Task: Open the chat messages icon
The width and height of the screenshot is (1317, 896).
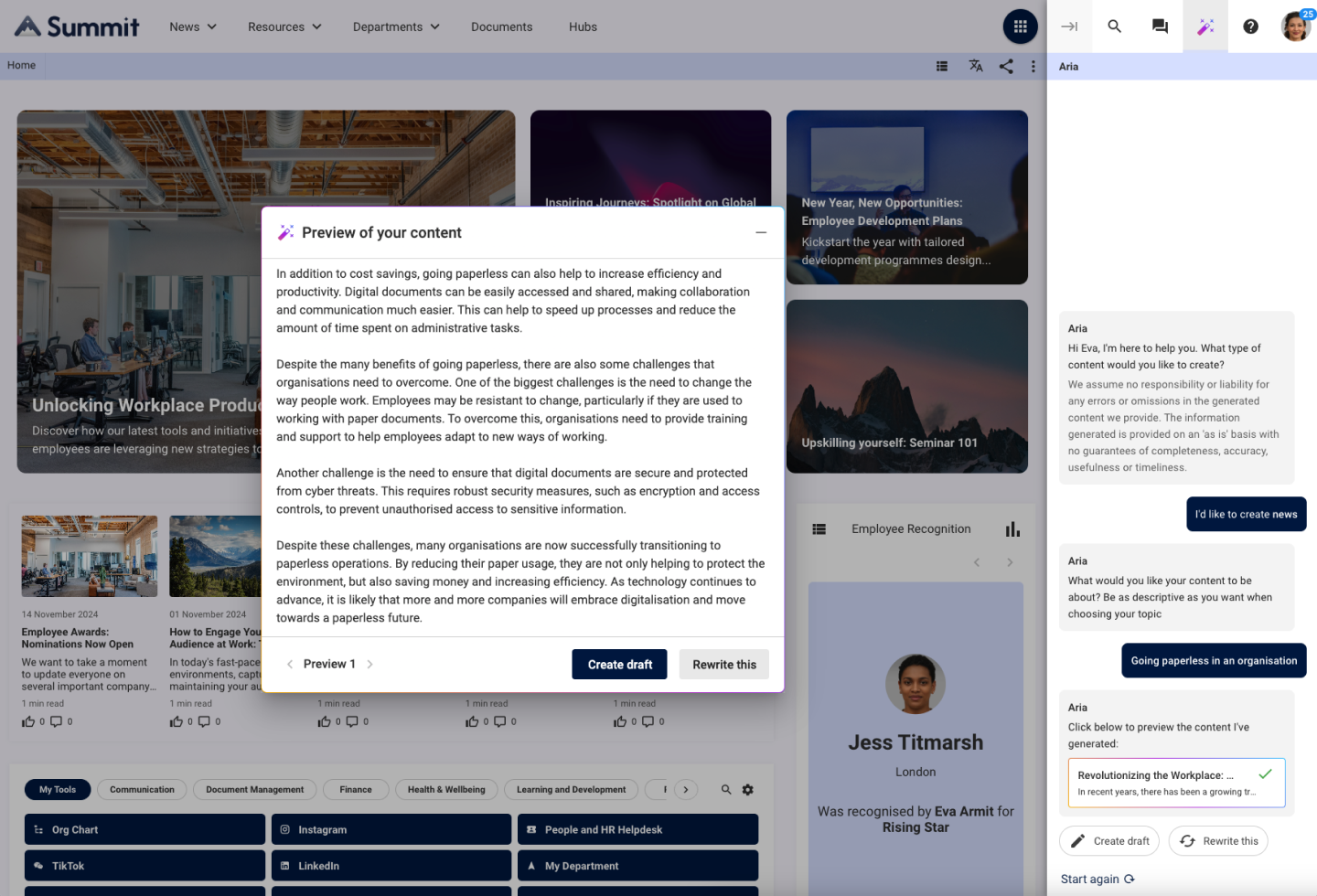Action: point(1159,26)
